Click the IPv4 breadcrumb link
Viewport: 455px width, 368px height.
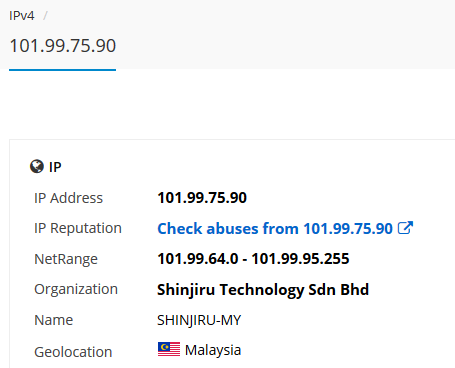pyautogui.click(x=22, y=16)
